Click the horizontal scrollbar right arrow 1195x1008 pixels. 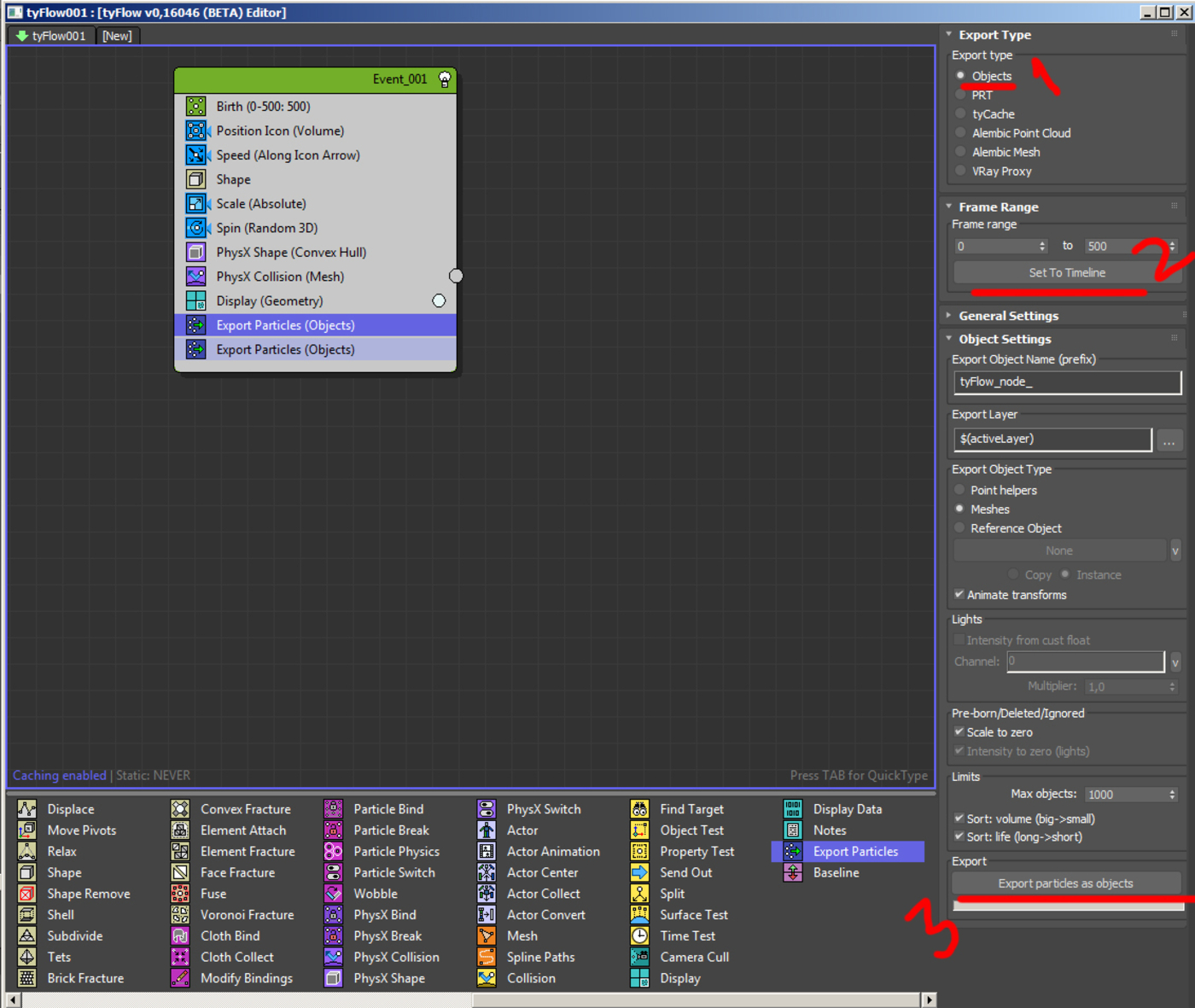click(930, 999)
